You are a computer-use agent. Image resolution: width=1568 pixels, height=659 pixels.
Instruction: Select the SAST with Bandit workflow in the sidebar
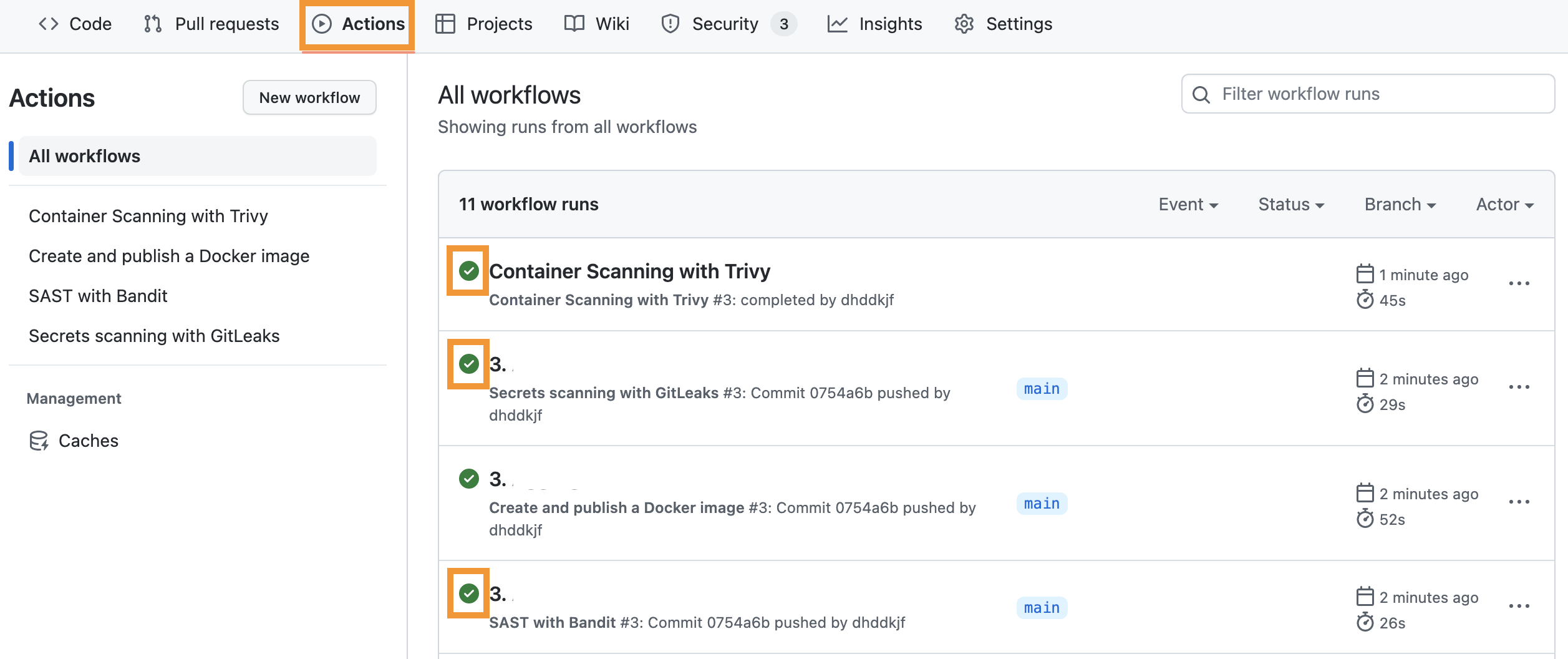(98, 296)
